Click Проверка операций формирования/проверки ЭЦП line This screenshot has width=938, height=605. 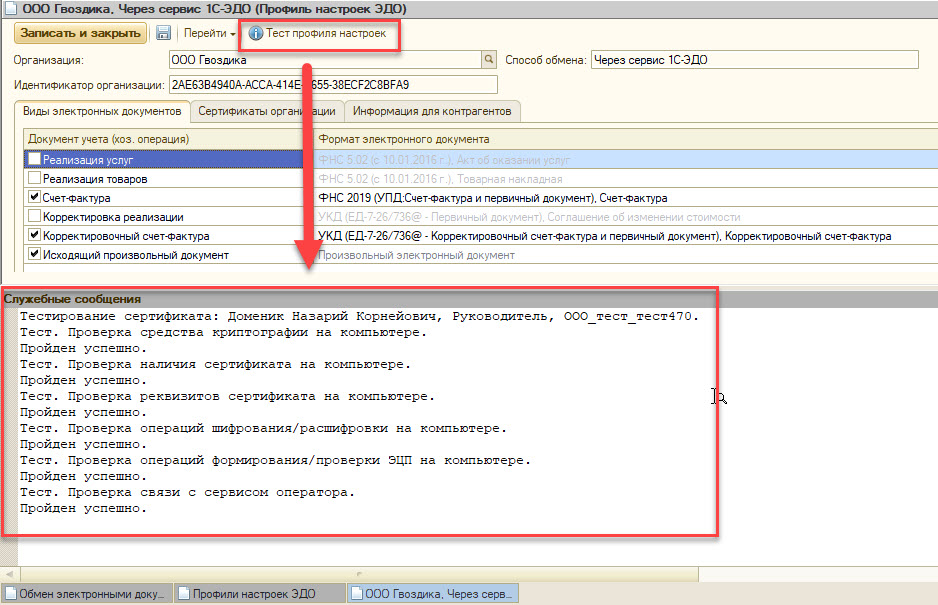(x=275, y=460)
